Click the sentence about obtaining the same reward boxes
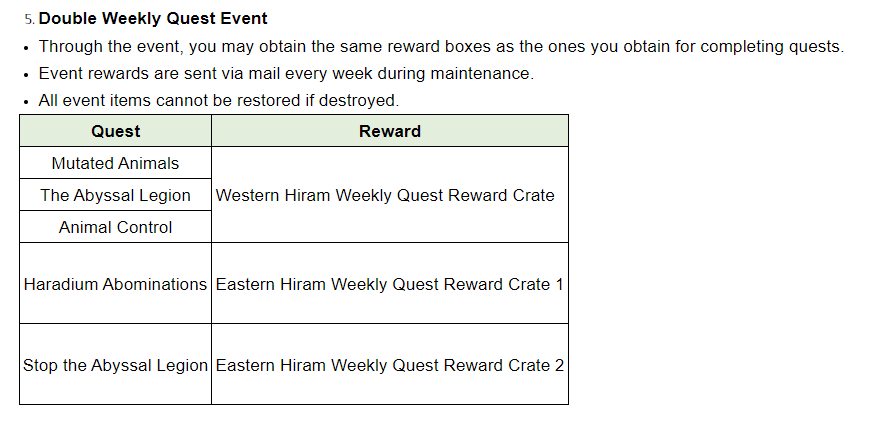Screen dimensions: 870x424 click(441, 47)
